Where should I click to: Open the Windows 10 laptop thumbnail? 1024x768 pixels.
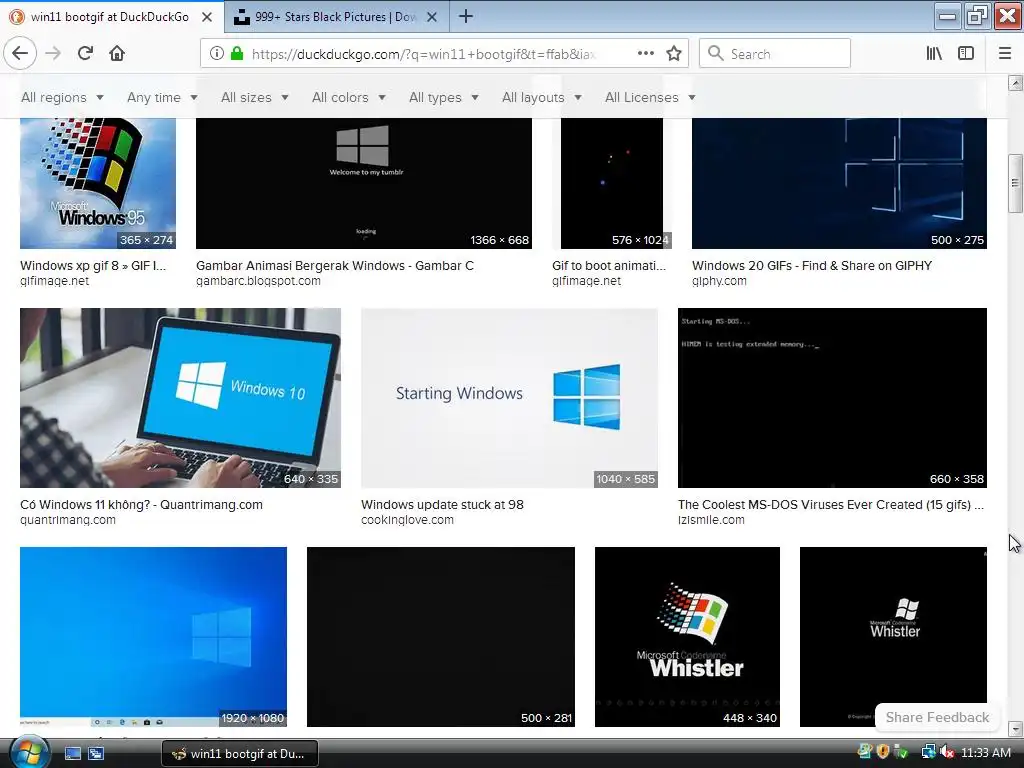point(180,398)
